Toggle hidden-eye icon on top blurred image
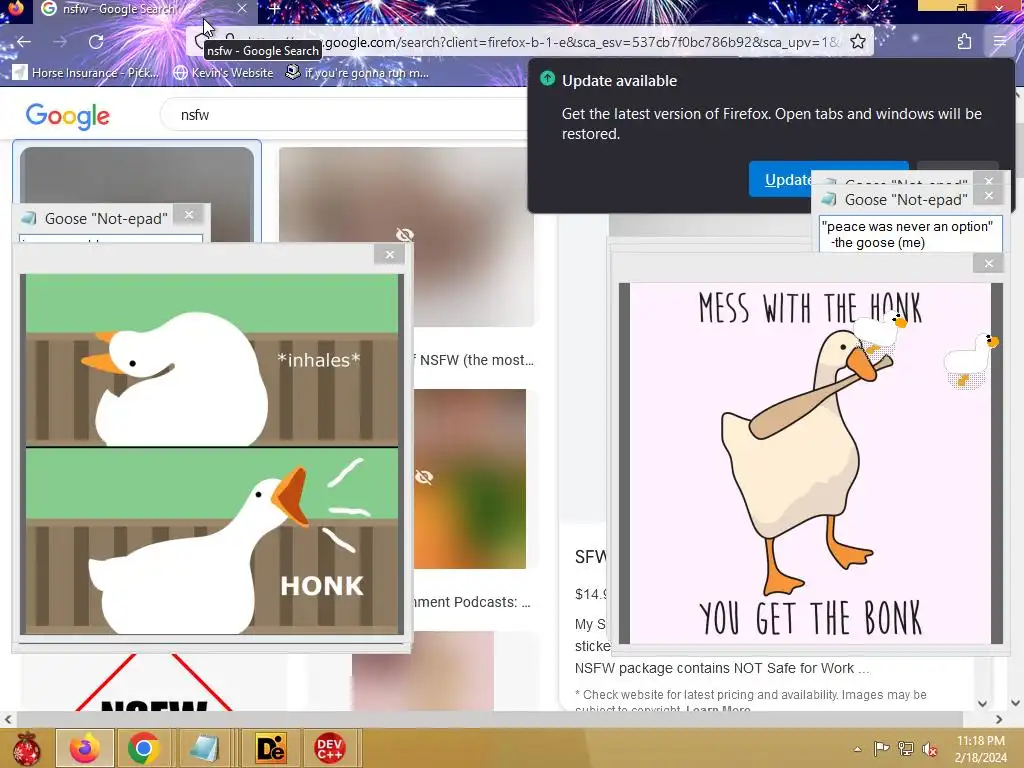 click(405, 234)
